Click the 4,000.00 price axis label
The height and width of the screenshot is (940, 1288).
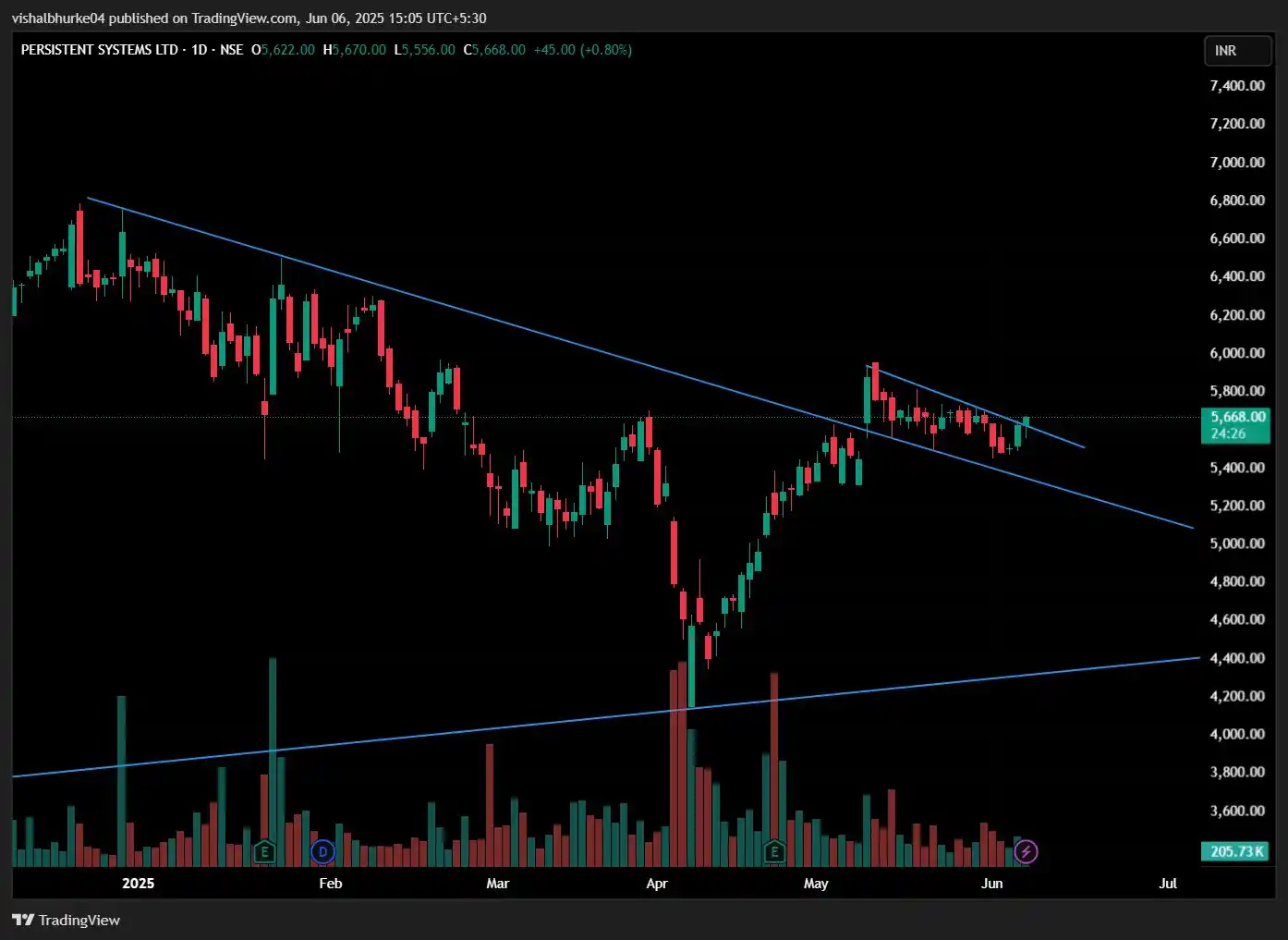tap(1237, 734)
